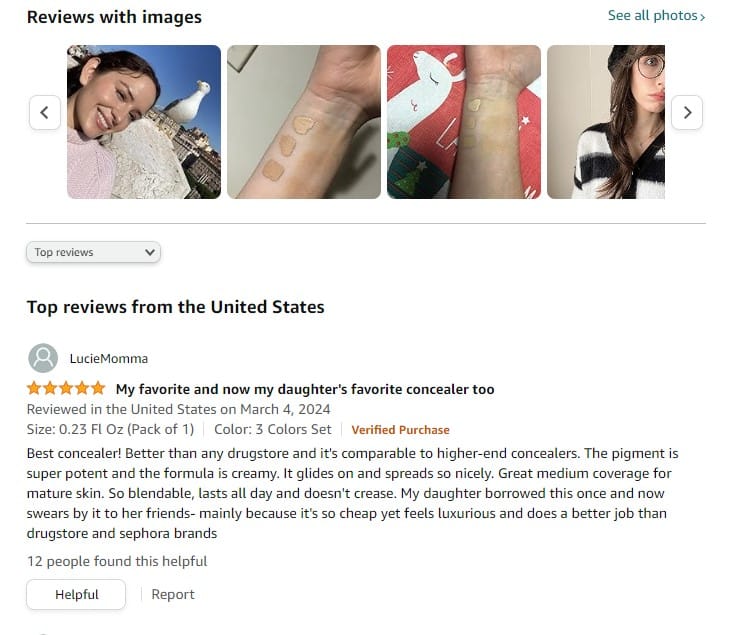
Task: Report LucieMomma's review
Action: (172, 595)
